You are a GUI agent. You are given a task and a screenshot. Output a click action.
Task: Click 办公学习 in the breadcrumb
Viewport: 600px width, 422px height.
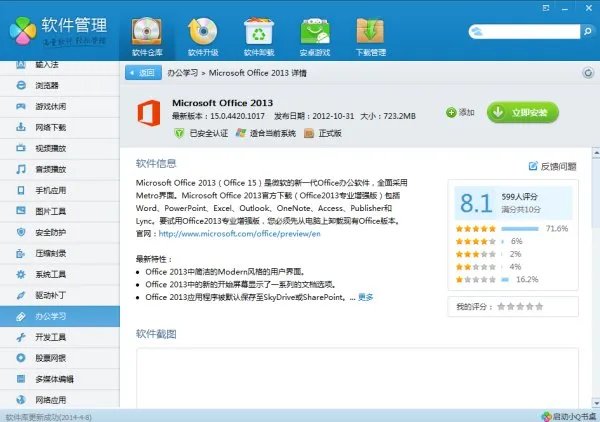tap(183, 73)
